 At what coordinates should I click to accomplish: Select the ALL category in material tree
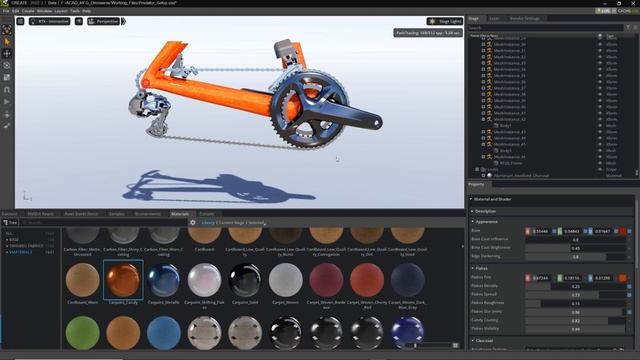point(9,234)
